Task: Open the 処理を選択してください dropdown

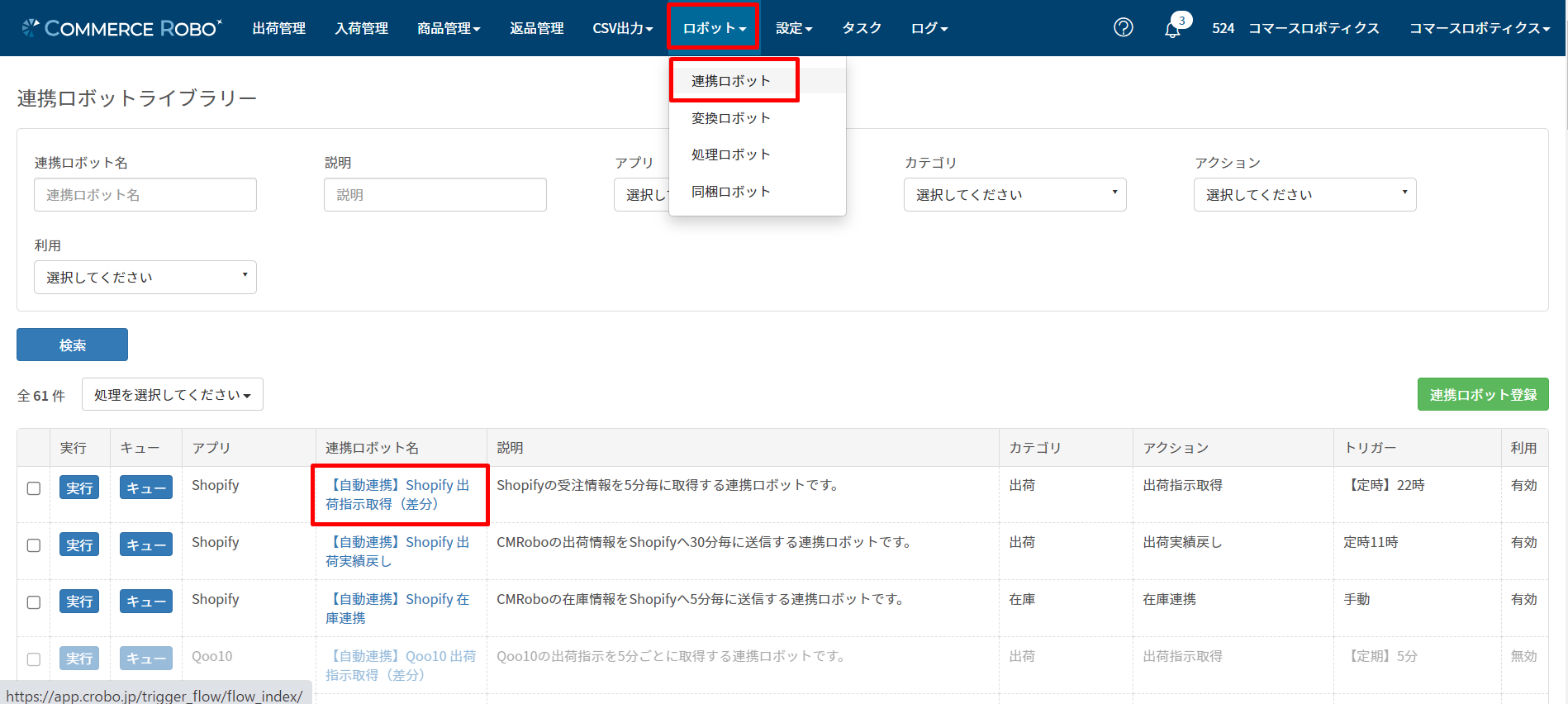Action: (x=173, y=395)
